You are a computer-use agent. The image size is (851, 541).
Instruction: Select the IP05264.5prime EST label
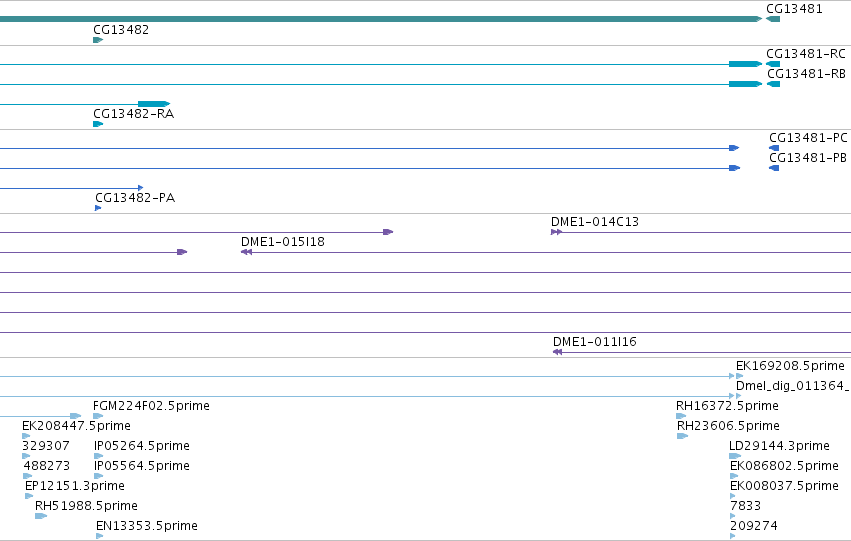coord(142,446)
